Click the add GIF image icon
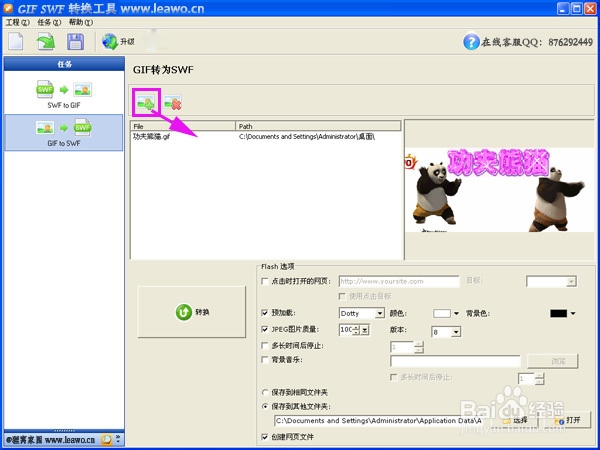This screenshot has width=600, height=450. [146, 103]
